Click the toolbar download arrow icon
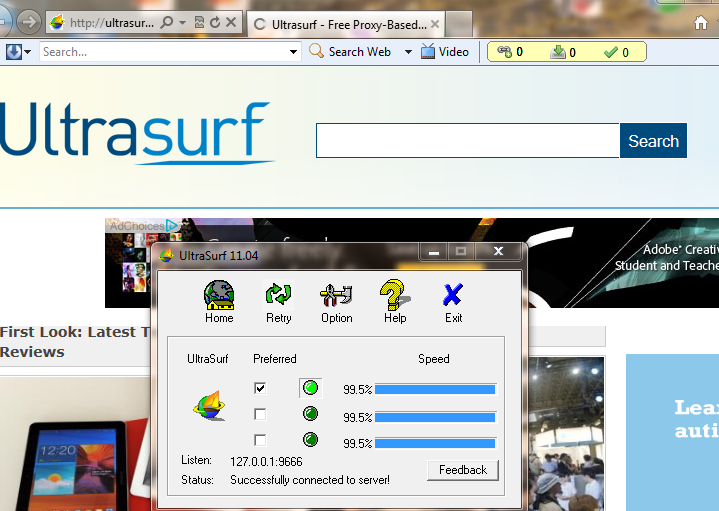This screenshot has height=511, width=719. (x=14, y=52)
